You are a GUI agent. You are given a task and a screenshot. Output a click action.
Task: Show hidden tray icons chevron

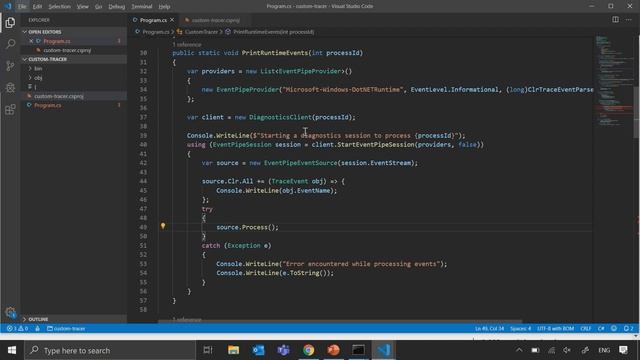519,350
